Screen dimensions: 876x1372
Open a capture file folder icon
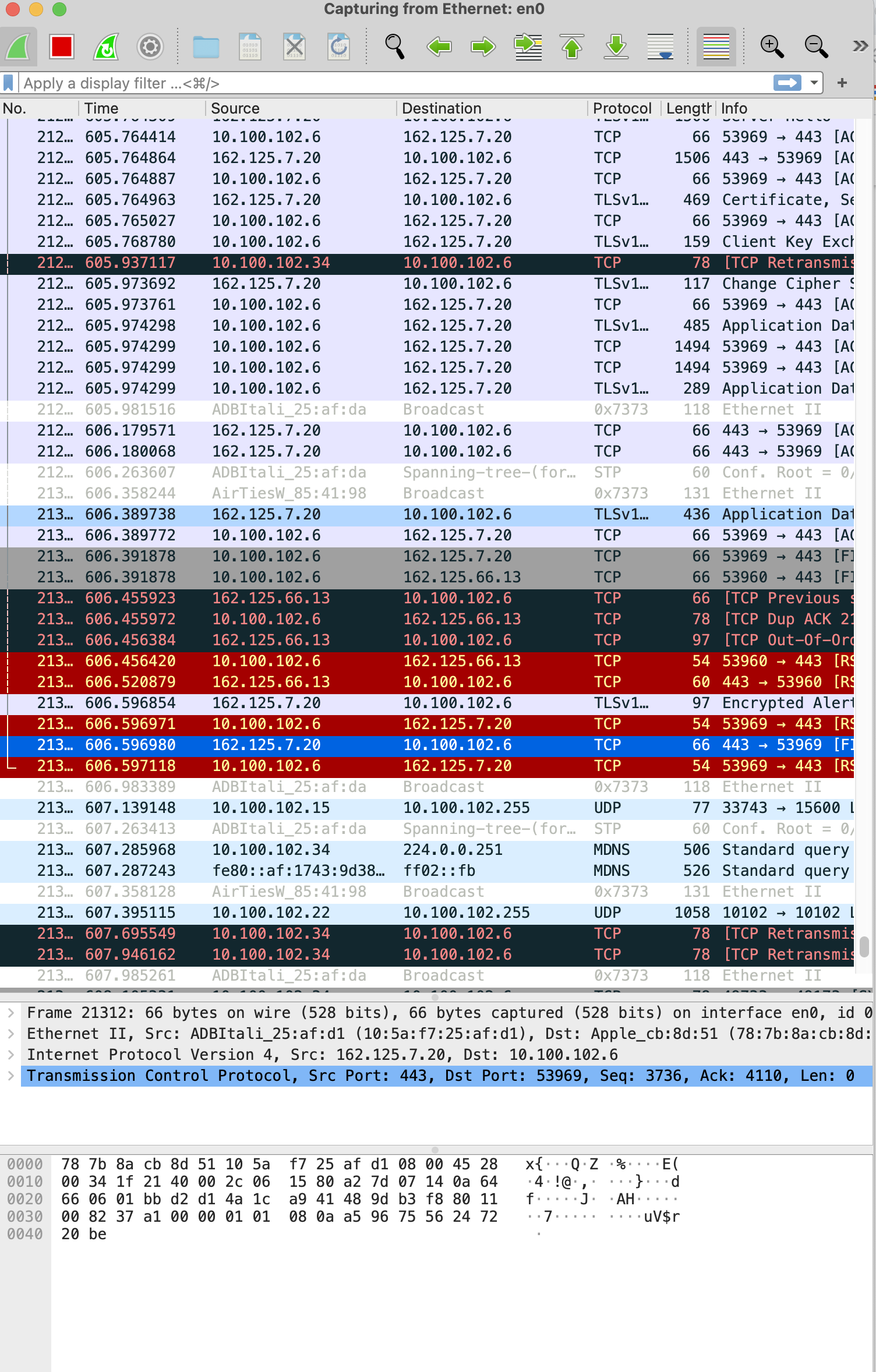(206, 47)
